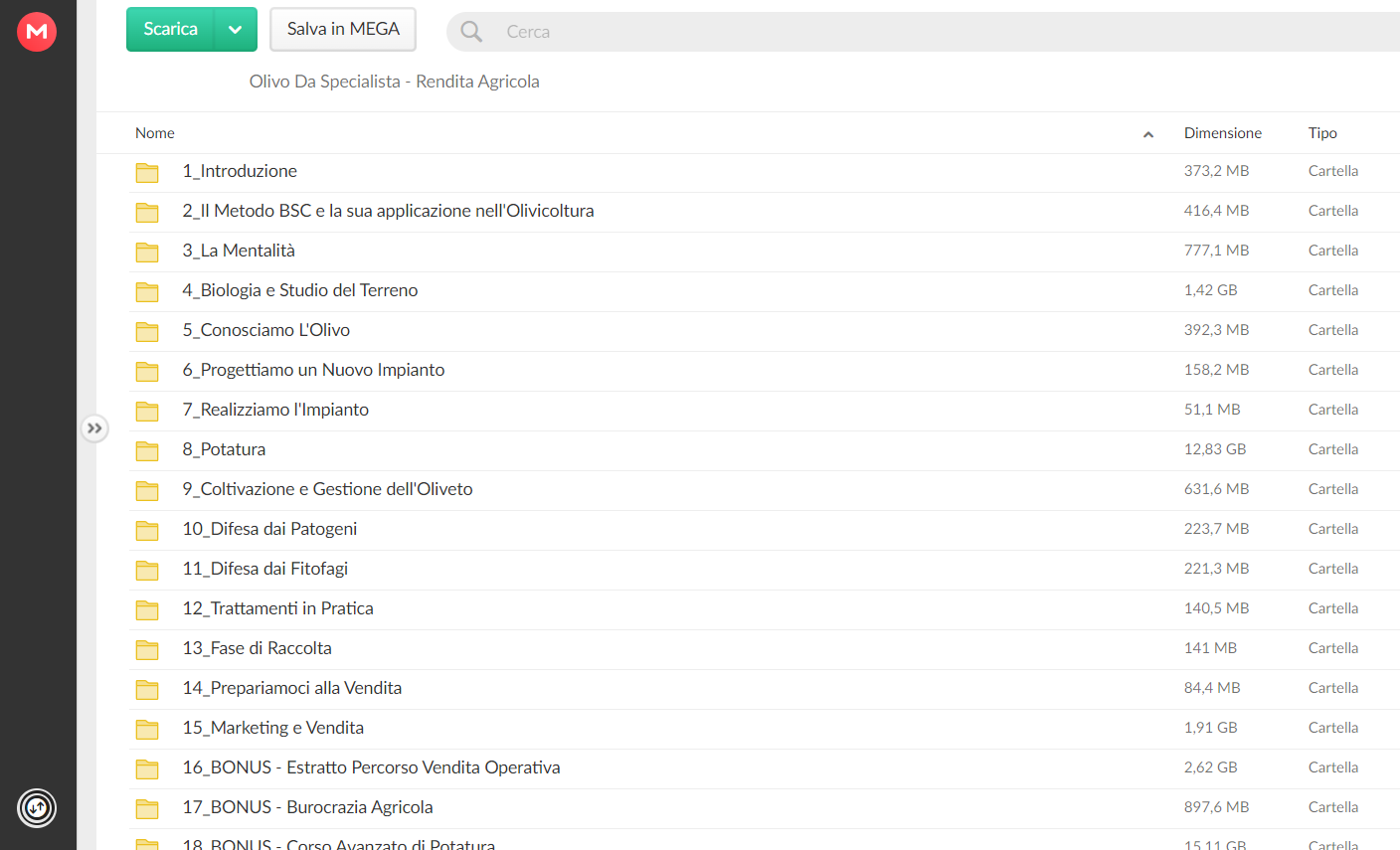Select folder icon of 8_Potatura
The image size is (1400, 850).
click(147, 450)
